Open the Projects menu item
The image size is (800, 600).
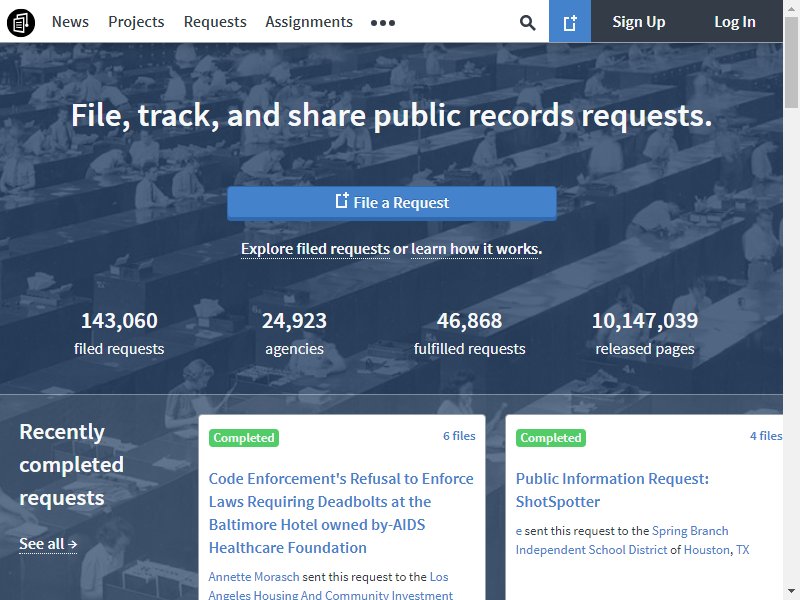click(136, 22)
